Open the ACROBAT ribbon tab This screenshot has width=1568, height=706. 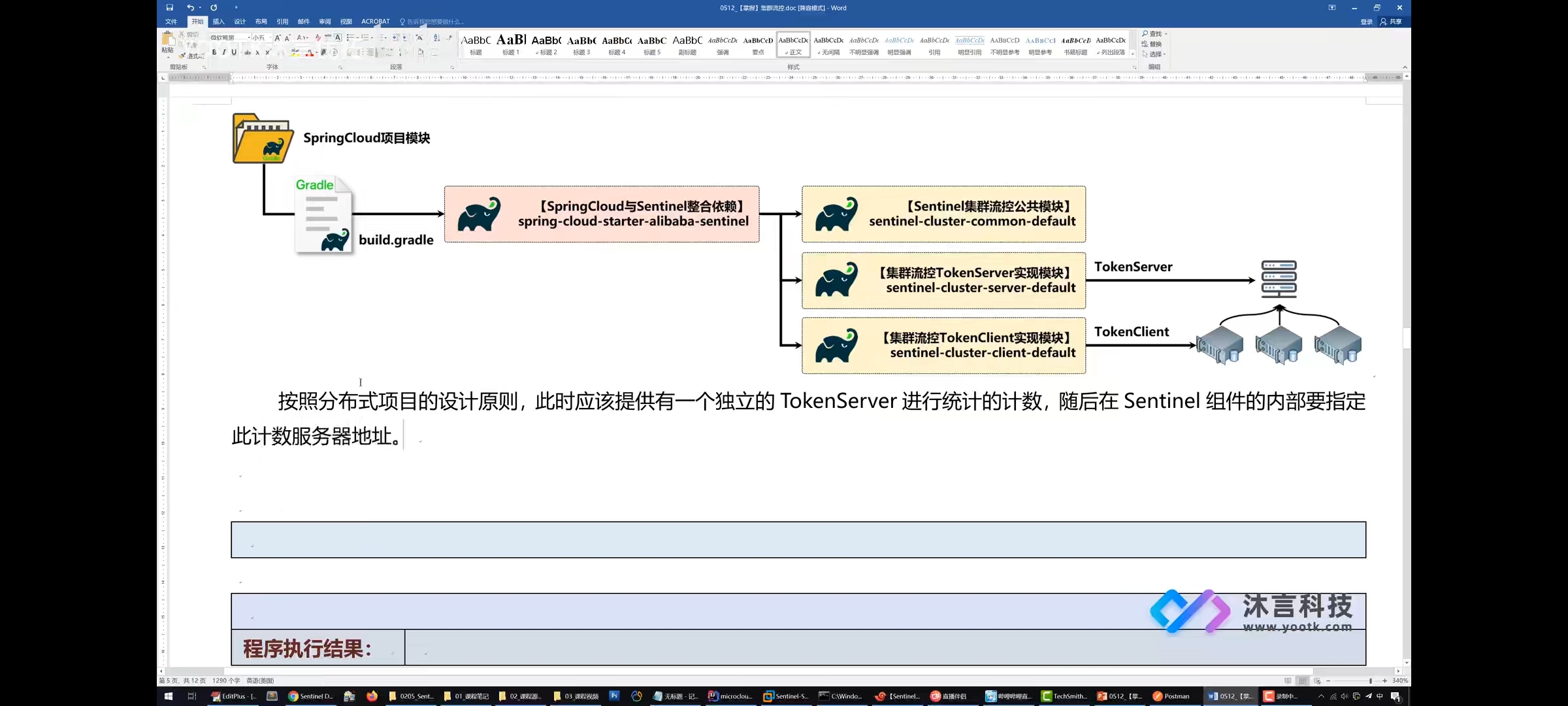pos(376,22)
